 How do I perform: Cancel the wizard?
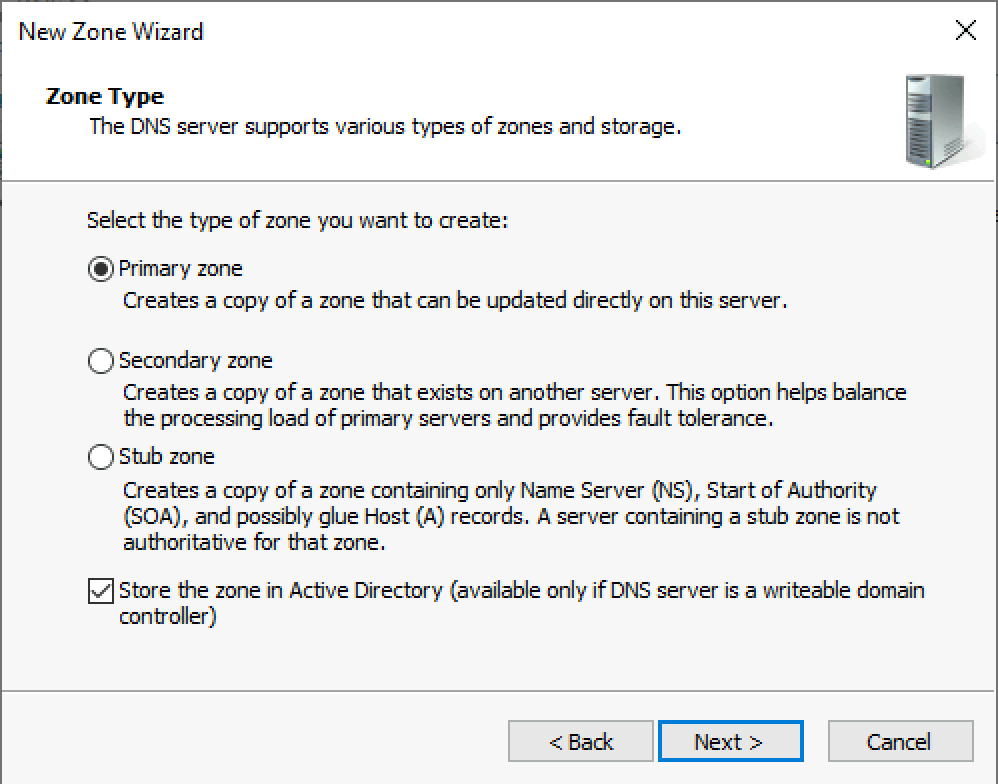(x=900, y=742)
